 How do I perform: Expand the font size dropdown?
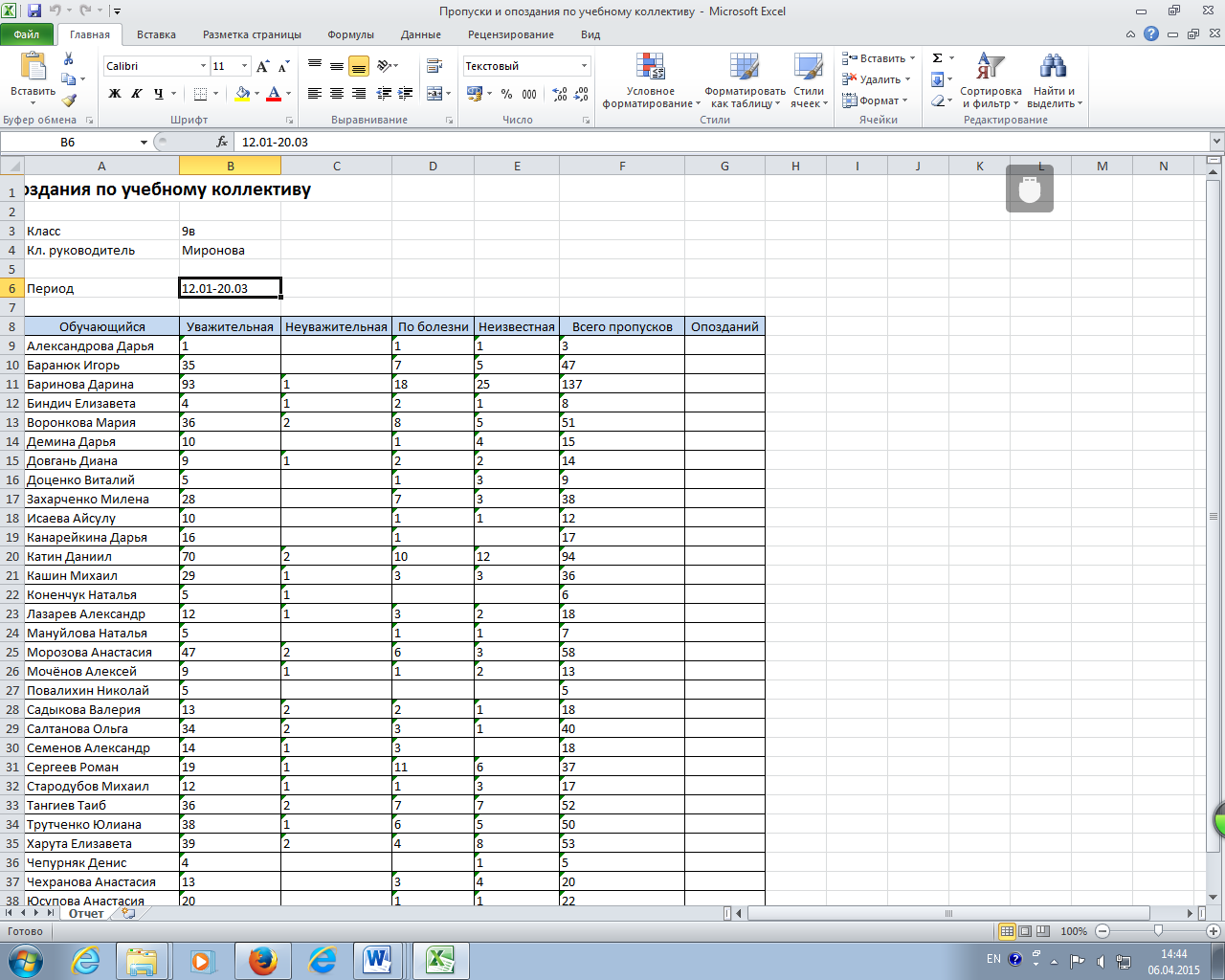[245, 66]
